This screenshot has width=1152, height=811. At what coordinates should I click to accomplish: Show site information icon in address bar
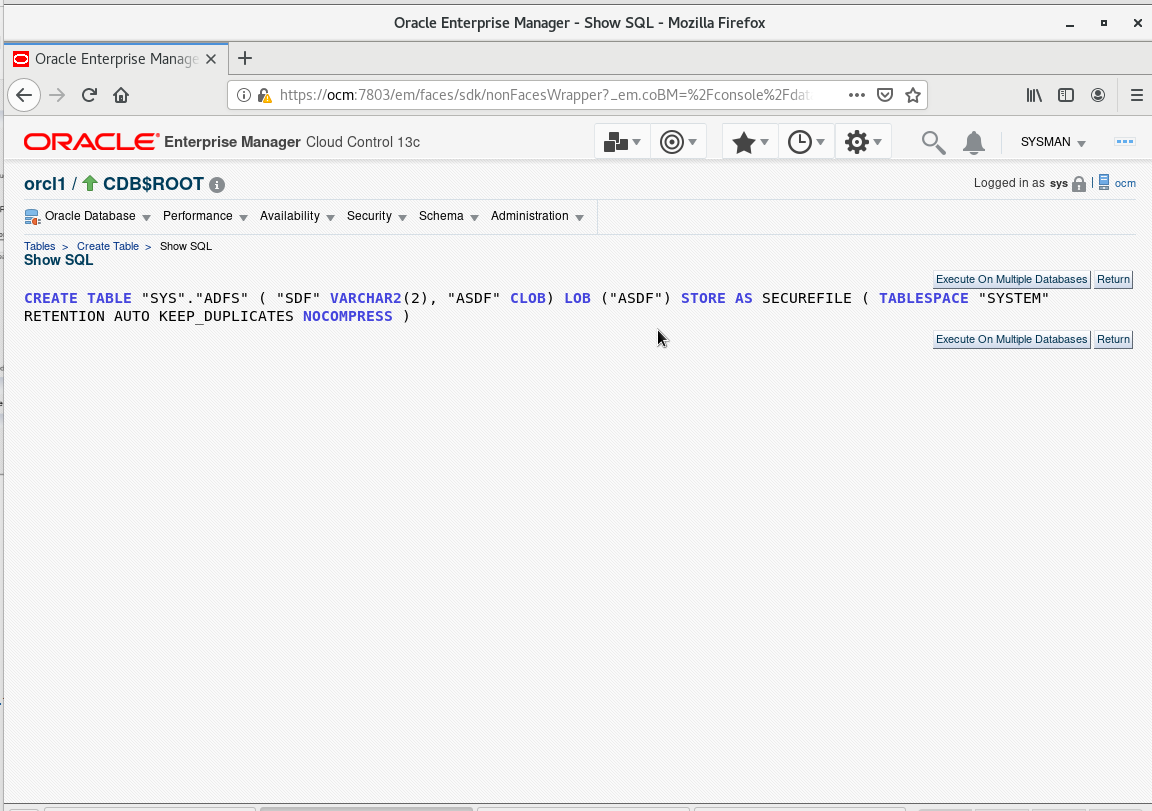(244, 95)
